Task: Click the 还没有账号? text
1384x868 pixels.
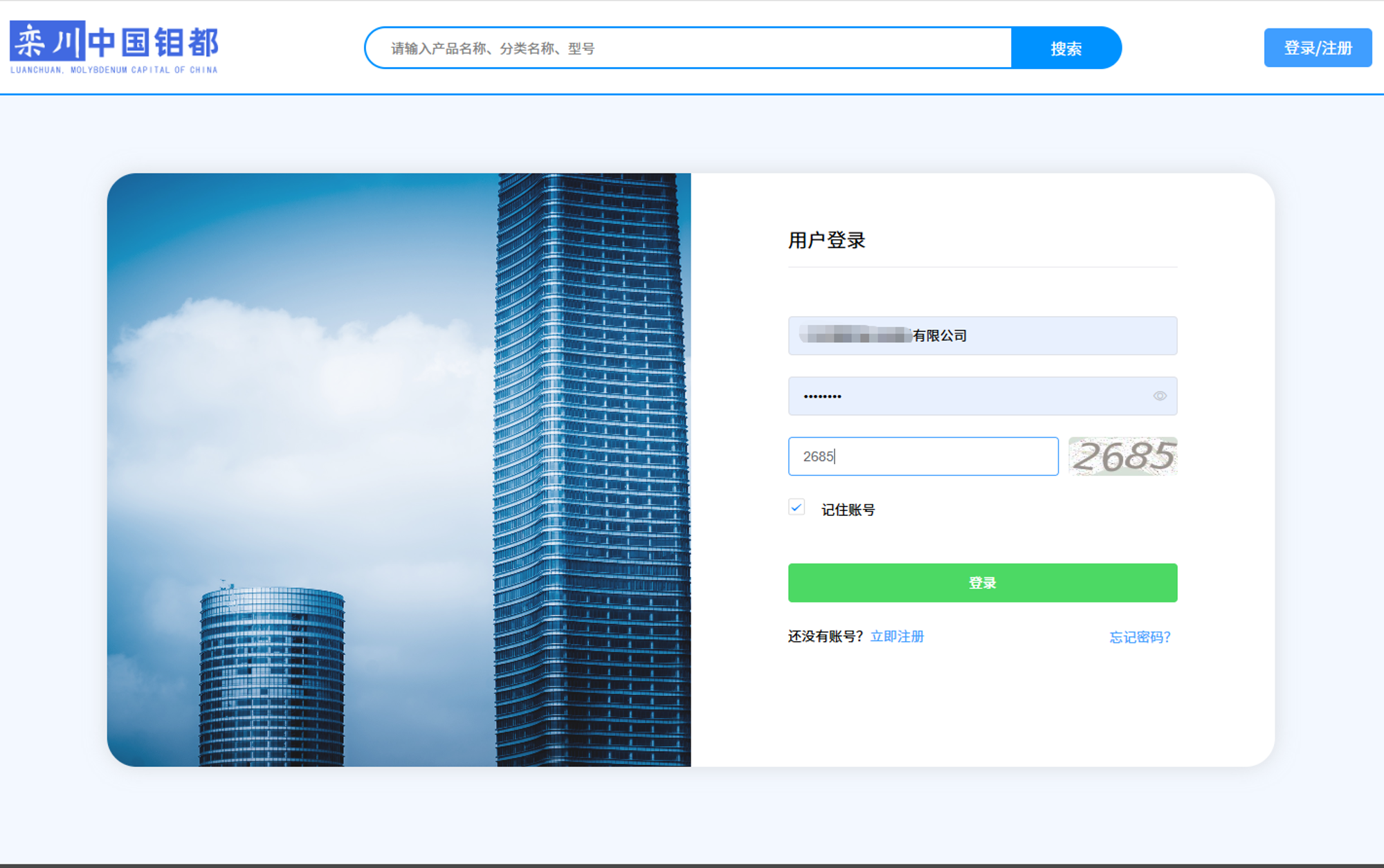Action: tap(824, 636)
